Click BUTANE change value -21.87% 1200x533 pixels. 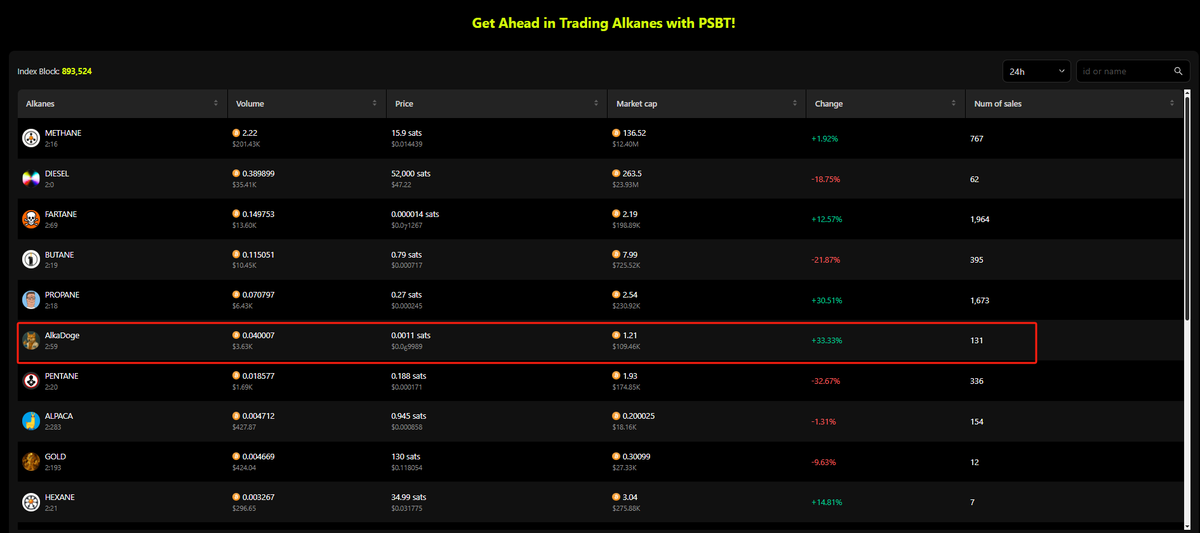[826, 260]
